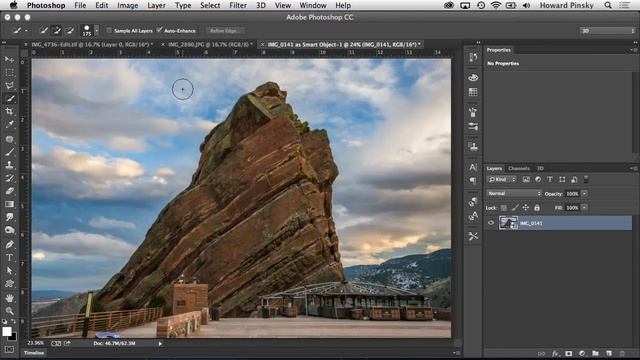Open the 3D workspace switcher dropdown
The height and width of the screenshot is (360, 640).
tap(607, 31)
